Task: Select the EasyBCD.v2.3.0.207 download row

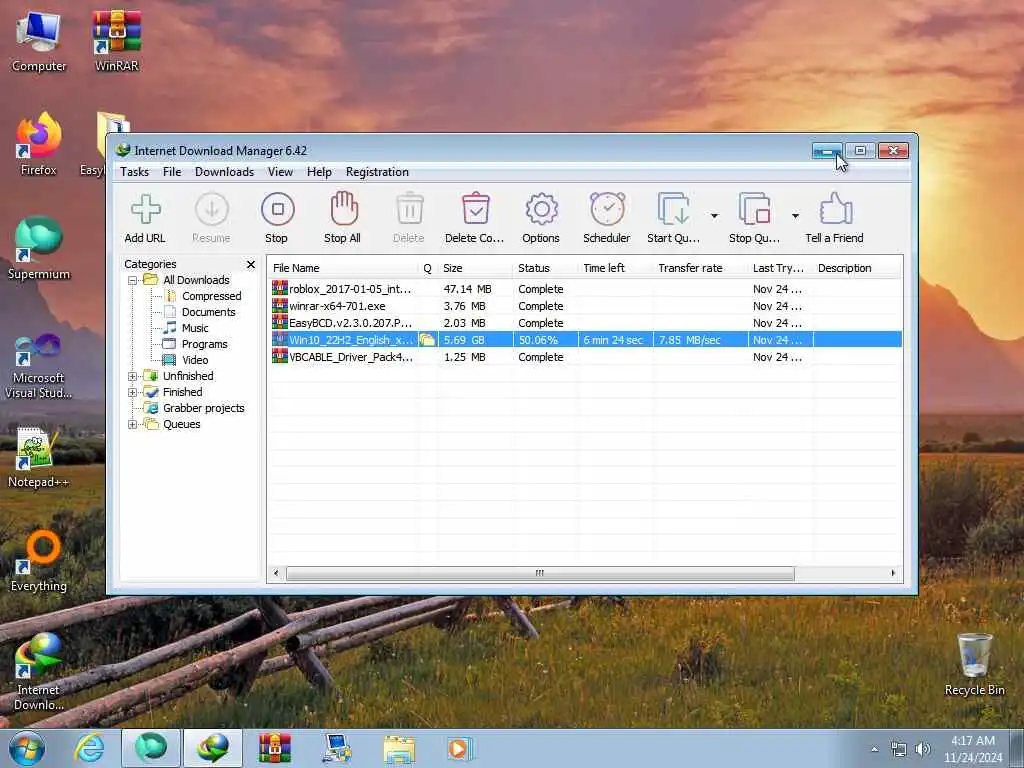Action: point(585,323)
